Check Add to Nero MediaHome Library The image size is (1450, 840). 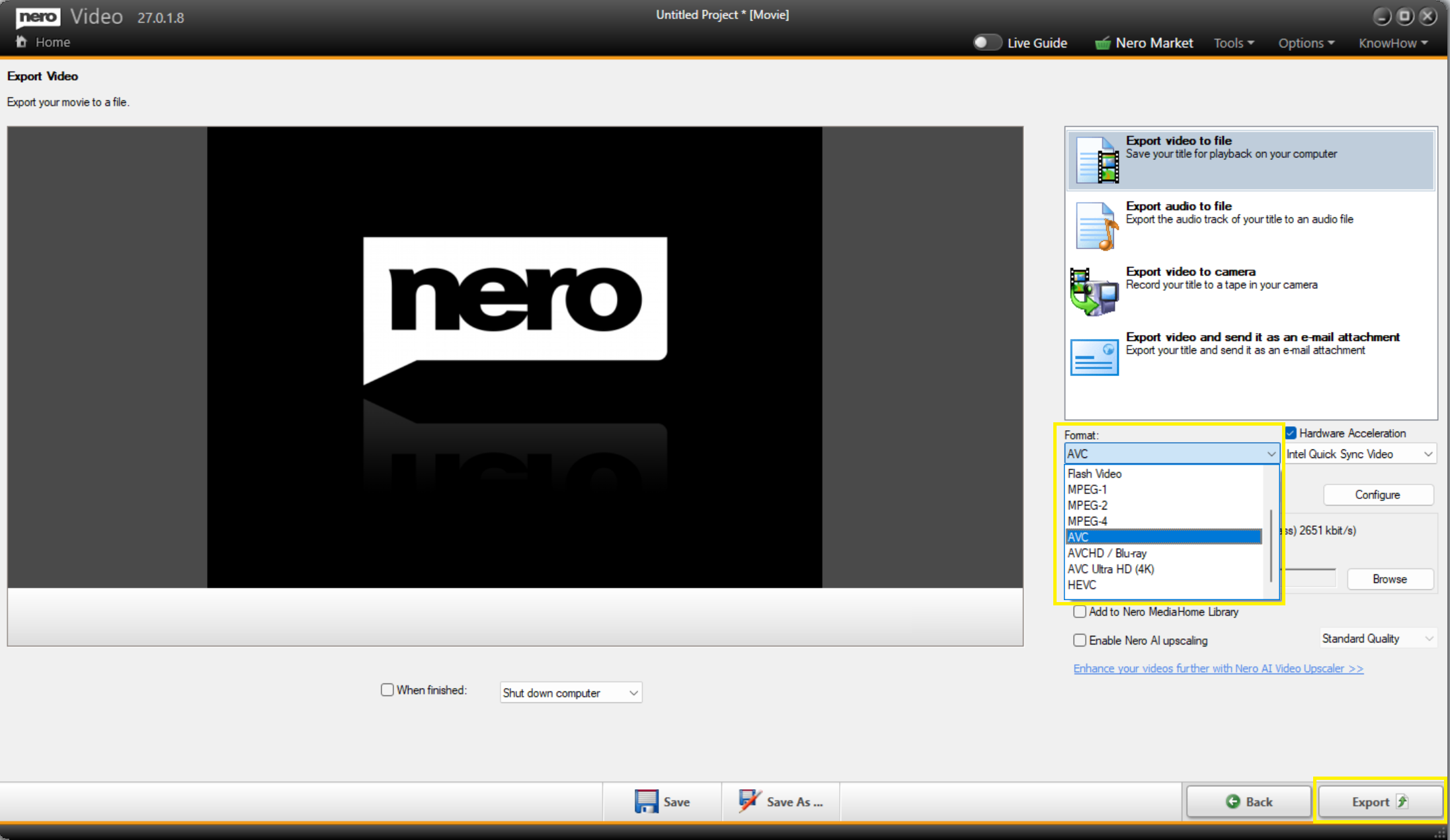click(x=1080, y=612)
